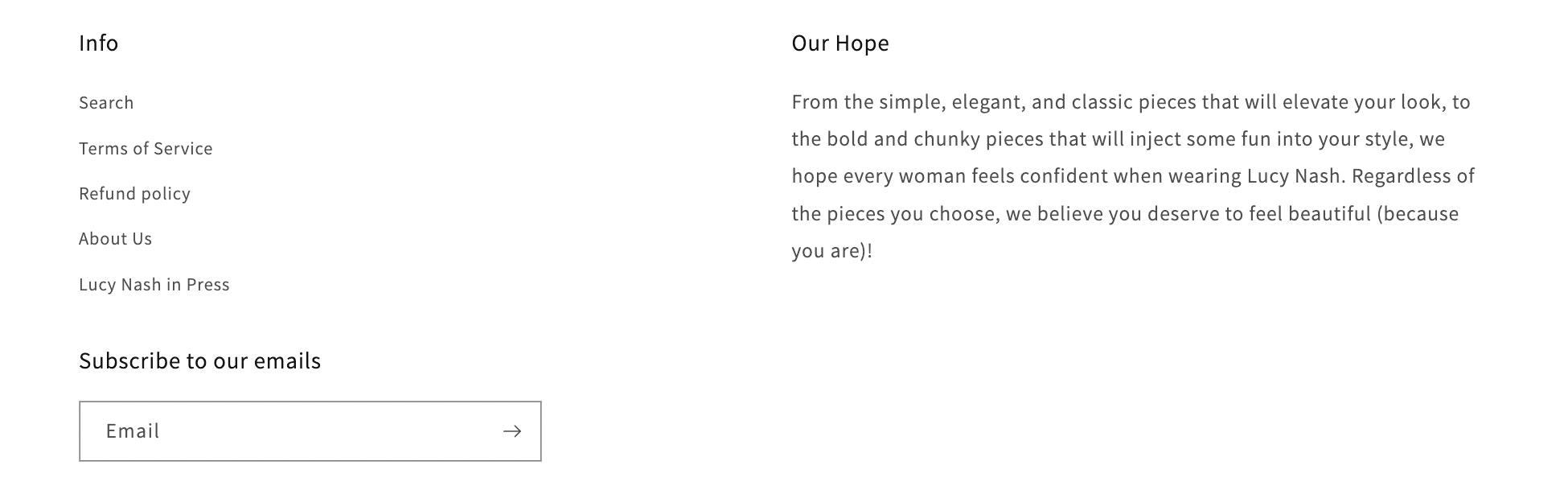Open the Refund policy
This screenshot has height=494, width=1568.
click(x=133, y=193)
